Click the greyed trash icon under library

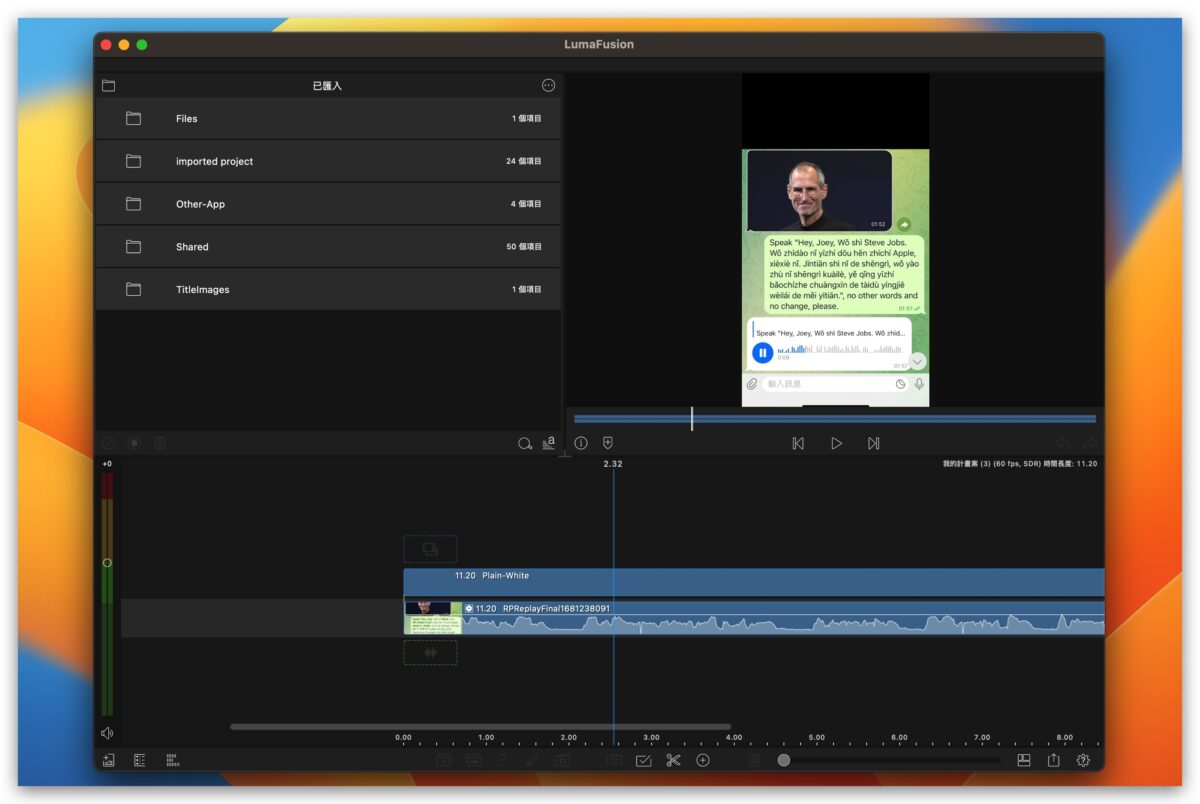pos(160,443)
